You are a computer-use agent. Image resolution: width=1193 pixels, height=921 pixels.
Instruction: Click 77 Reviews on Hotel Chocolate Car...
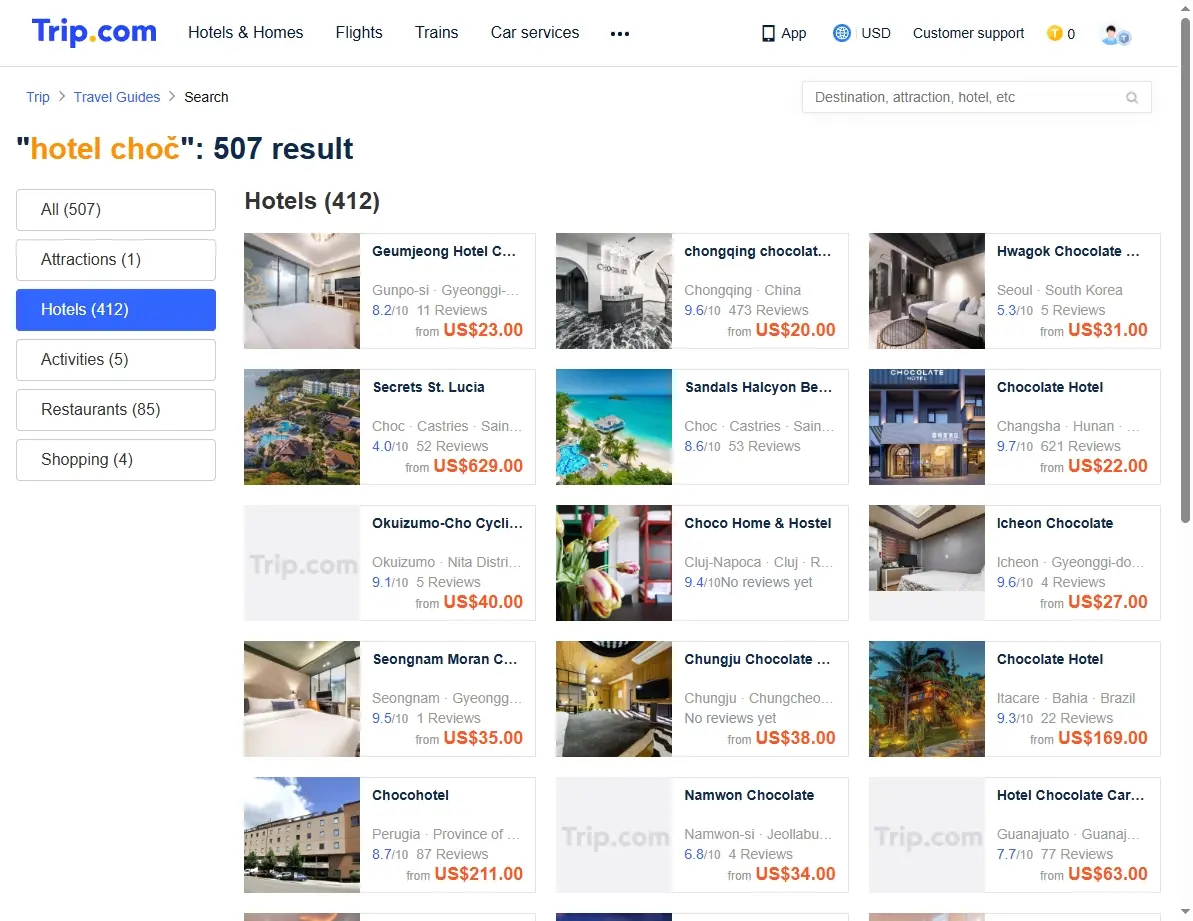pos(1077,855)
